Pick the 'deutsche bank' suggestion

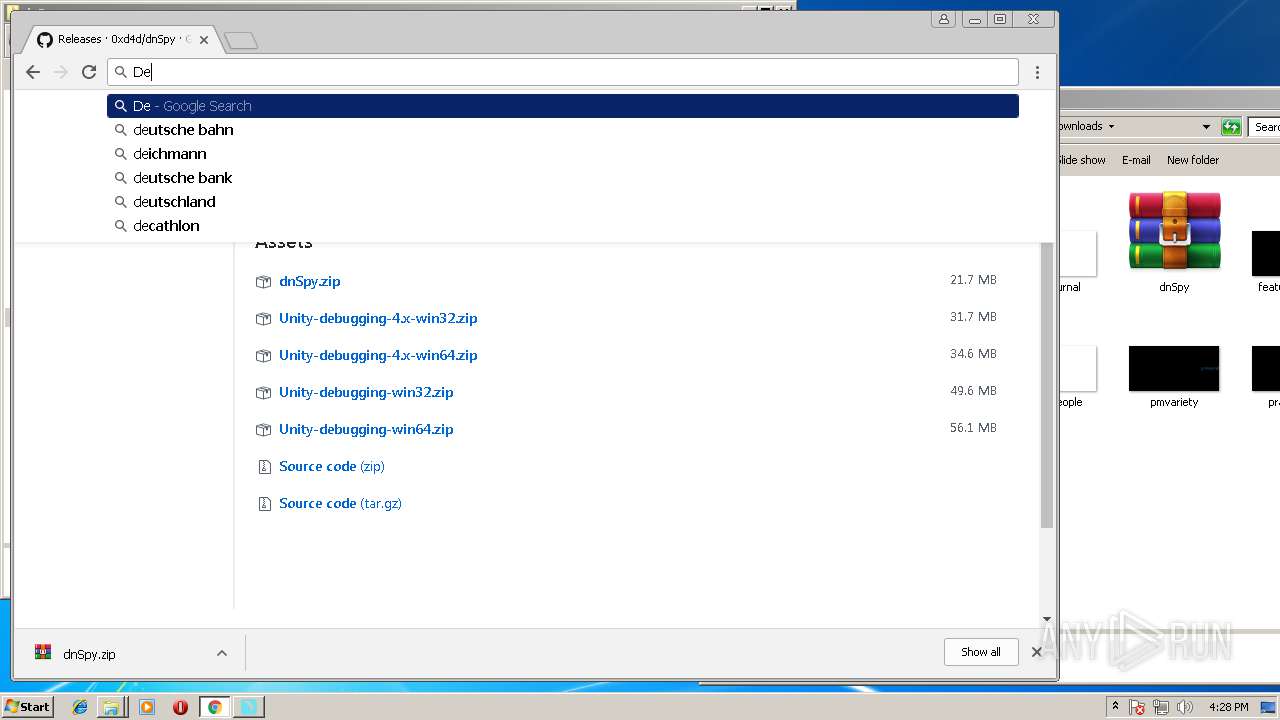click(563, 178)
